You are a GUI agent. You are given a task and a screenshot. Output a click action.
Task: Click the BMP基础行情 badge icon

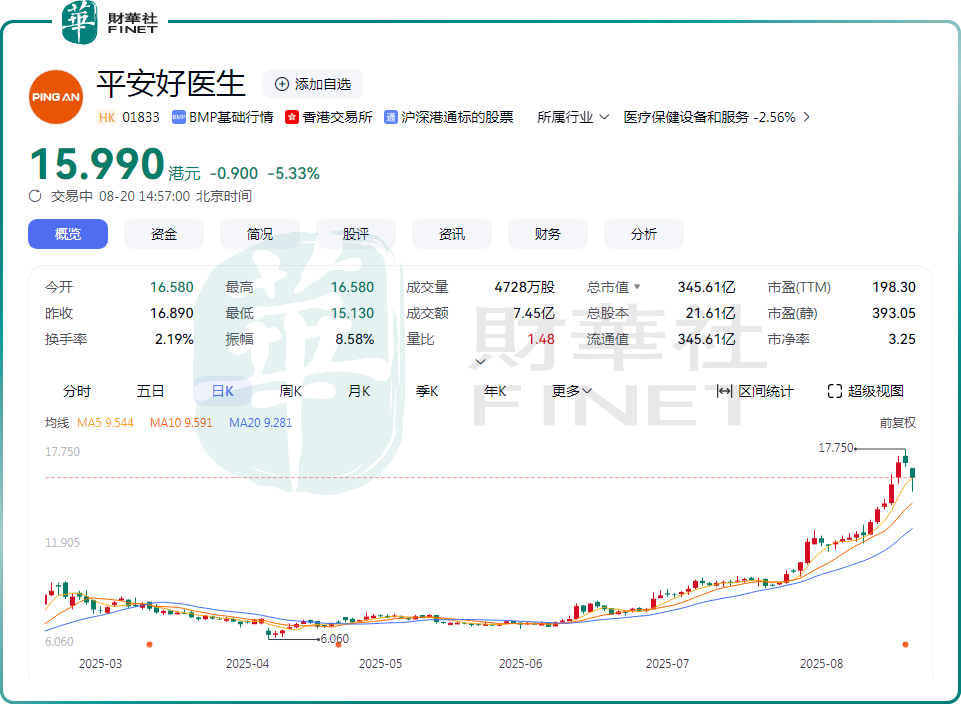tap(178, 117)
